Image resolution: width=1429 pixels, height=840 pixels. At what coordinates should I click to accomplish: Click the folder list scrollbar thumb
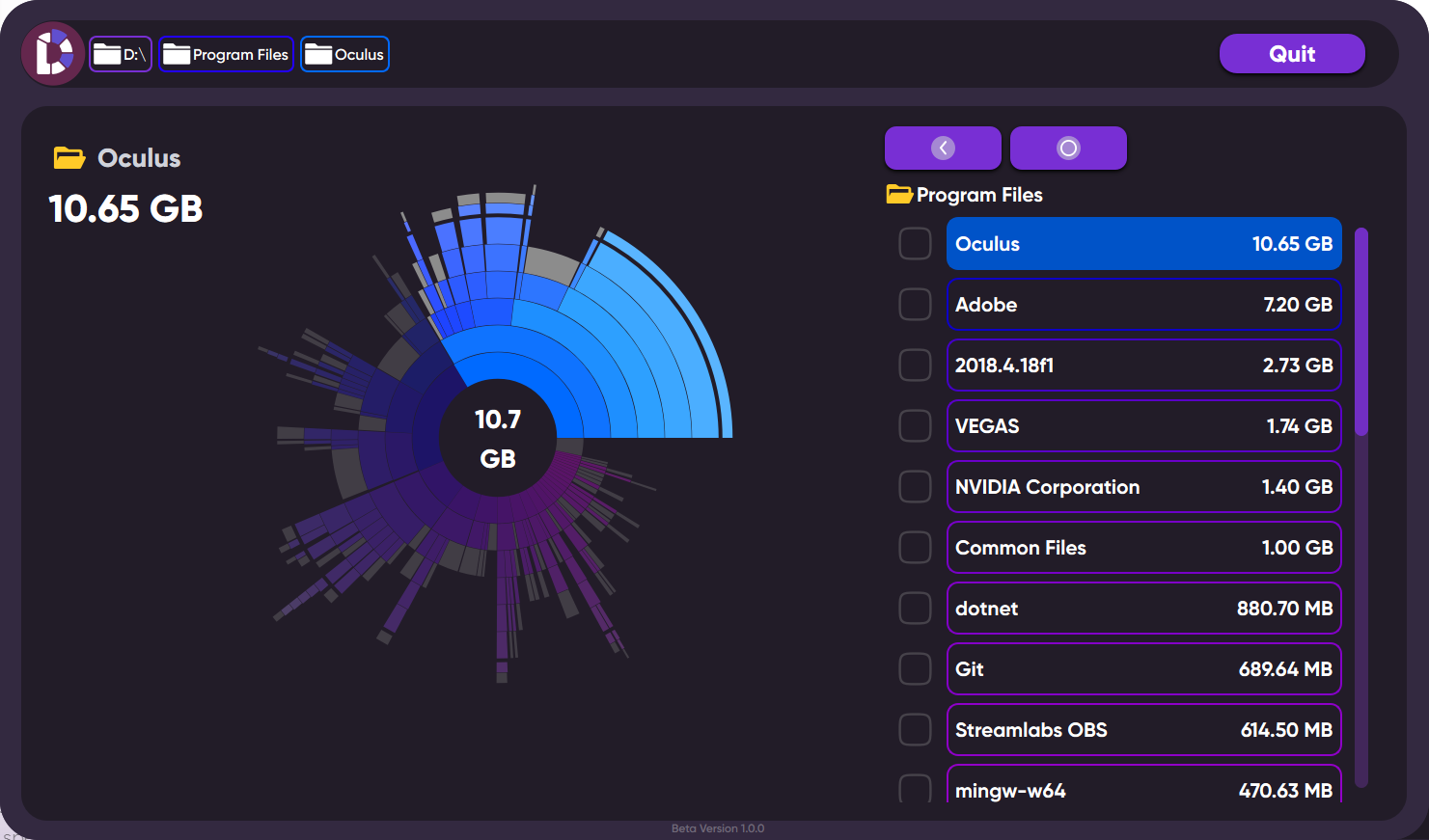[1360, 332]
